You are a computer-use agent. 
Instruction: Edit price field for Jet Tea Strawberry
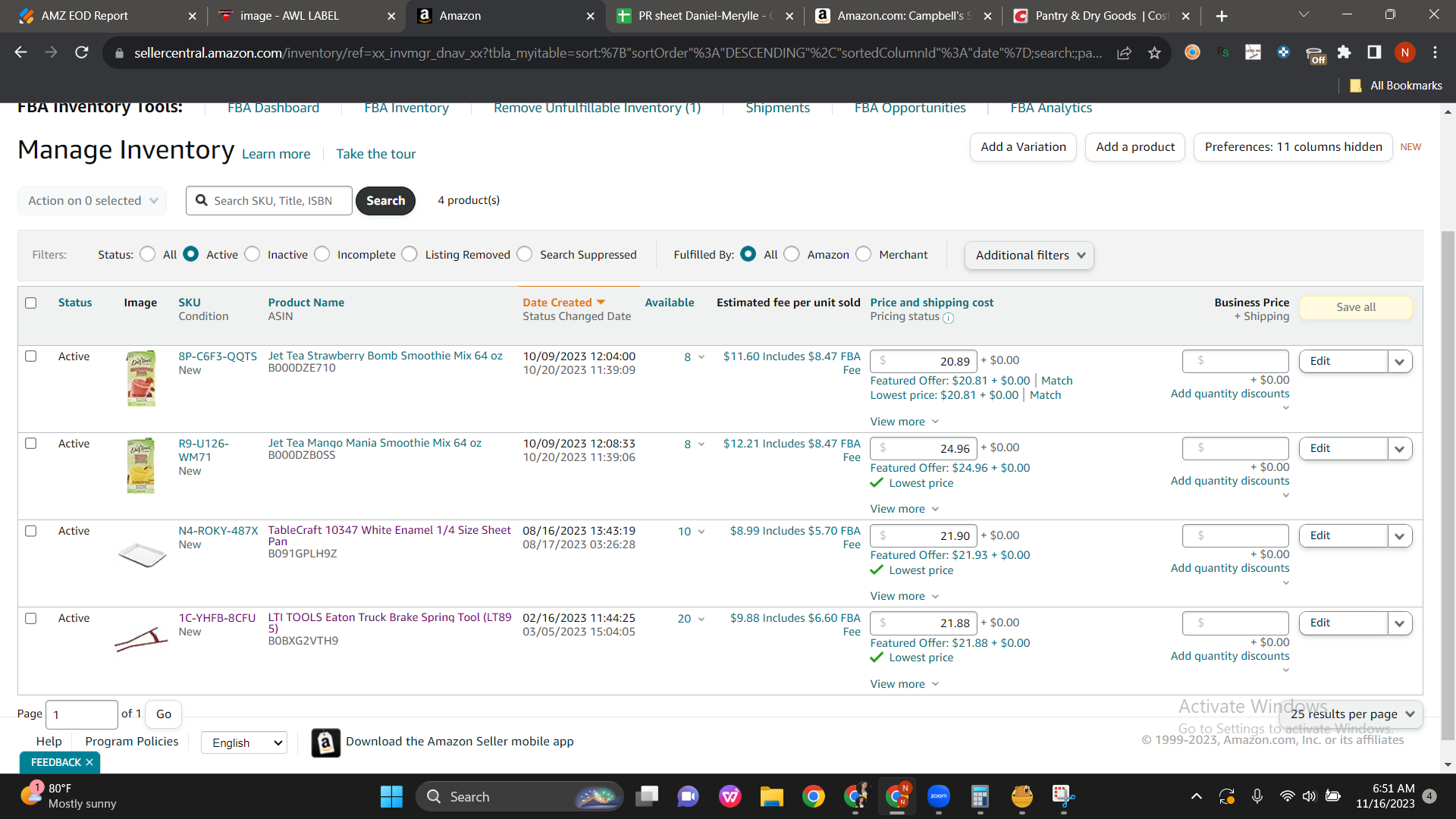coord(924,362)
